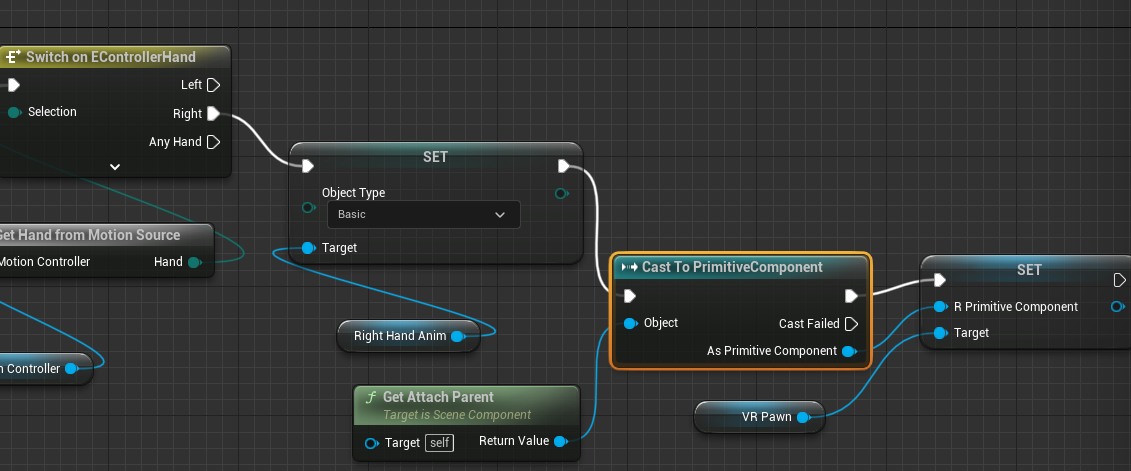Select Switch on EControllerHand node title
Image resolution: width=1131 pixels, height=471 pixels.
(110, 57)
